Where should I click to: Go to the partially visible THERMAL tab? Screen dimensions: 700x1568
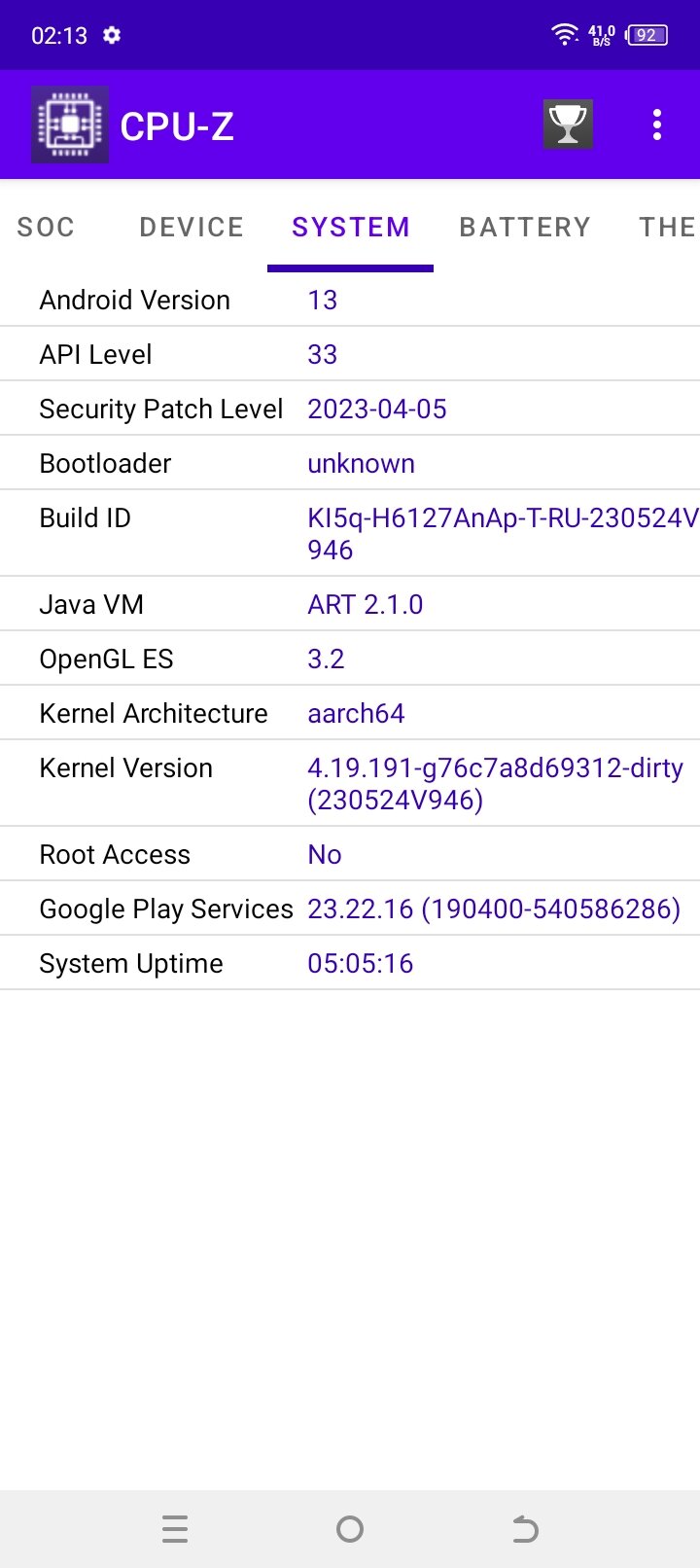point(667,228)
